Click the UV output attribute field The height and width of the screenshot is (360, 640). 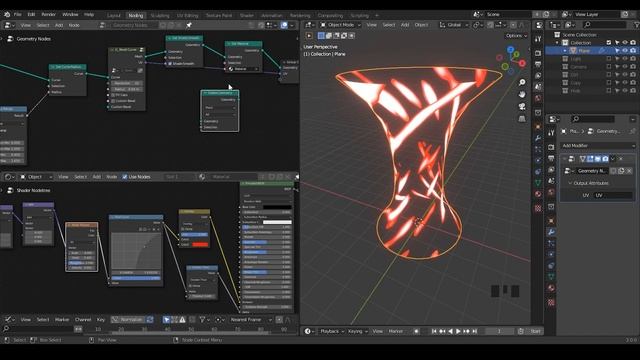click(613, 196)
